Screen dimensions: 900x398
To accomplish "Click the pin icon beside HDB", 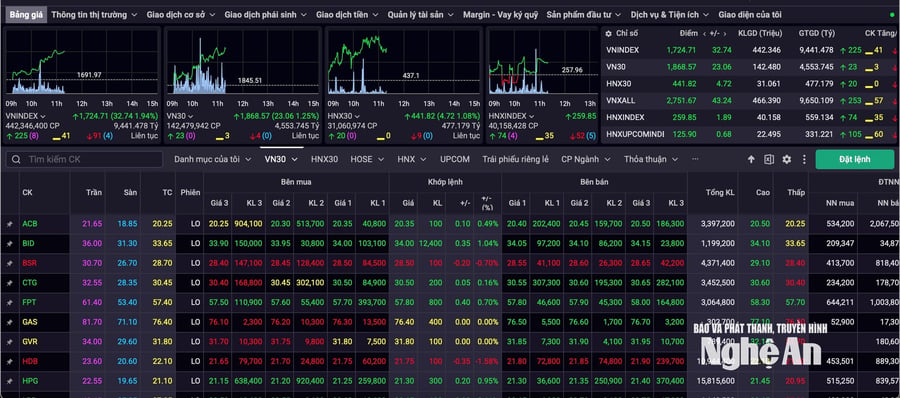I will click(9, 361).
